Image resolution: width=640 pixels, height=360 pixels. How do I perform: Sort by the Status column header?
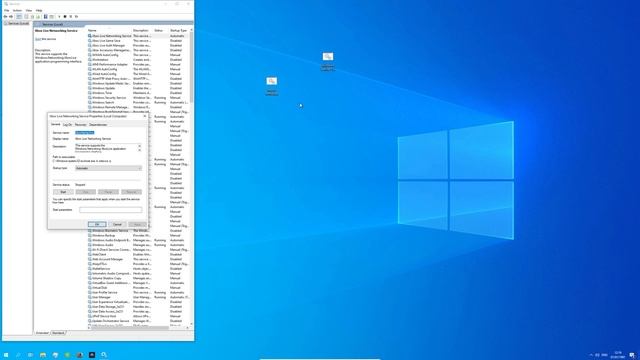click(x=160, y=31)
